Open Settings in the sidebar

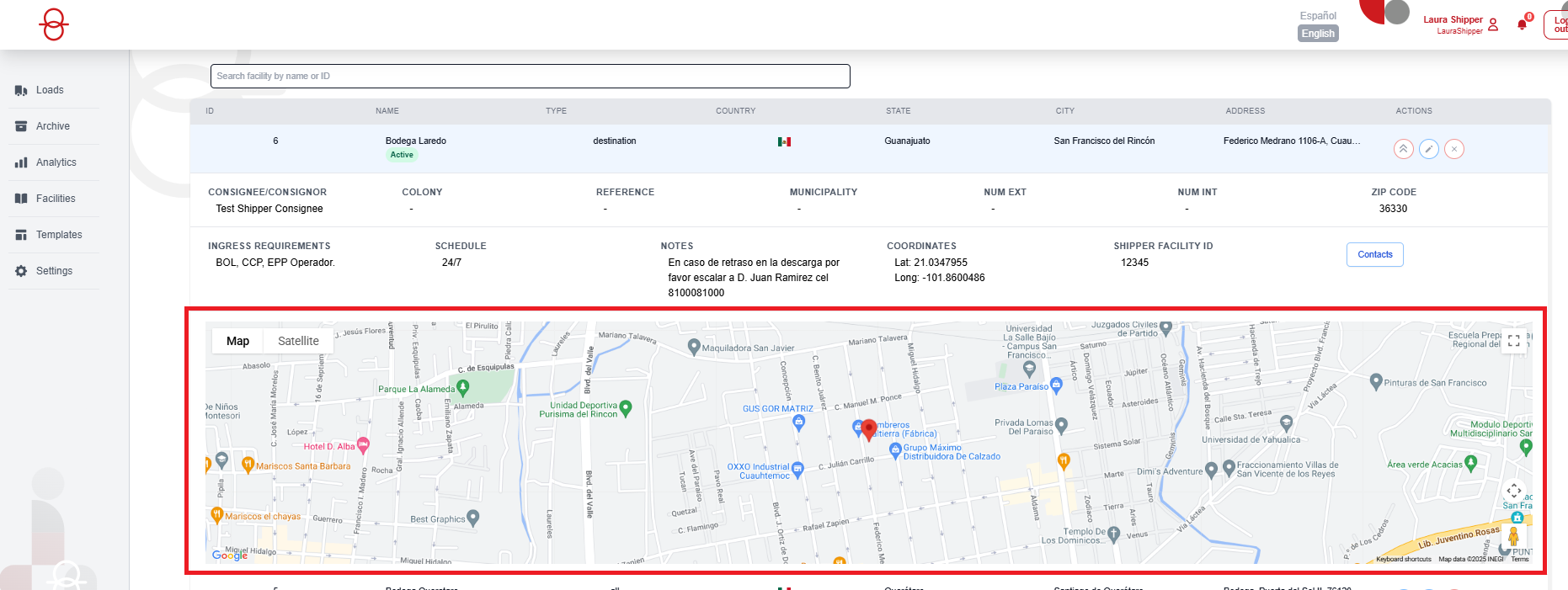point(54,271)
